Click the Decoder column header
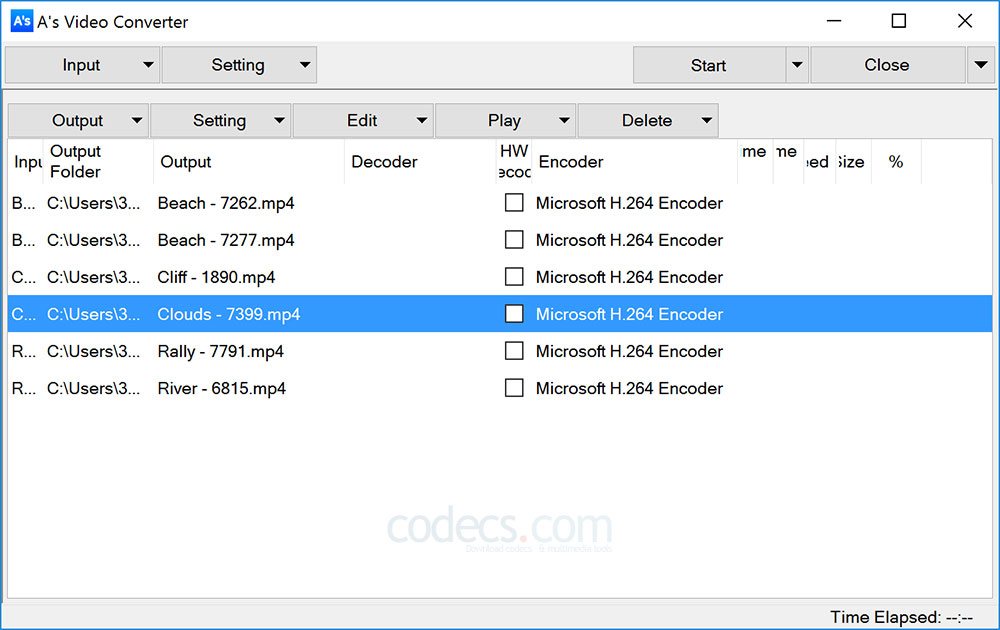 (x=420, y=161)
